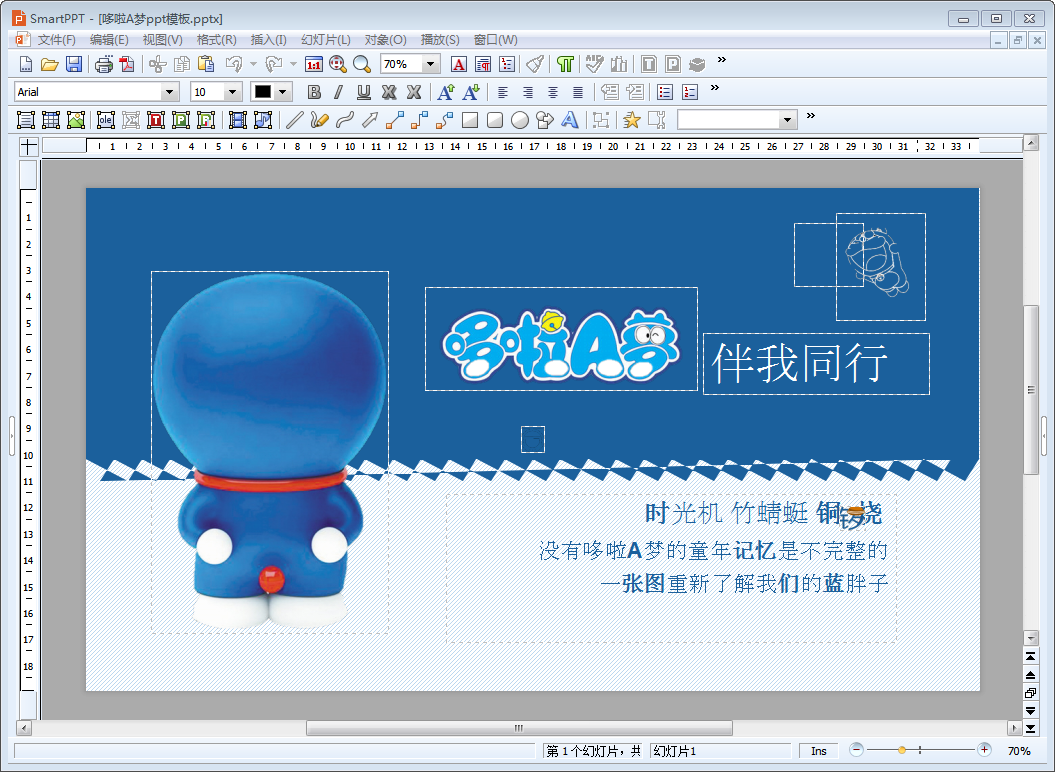Insert TextArt with the blue A icon
1055x772 pixels.
tap(570, 120)
